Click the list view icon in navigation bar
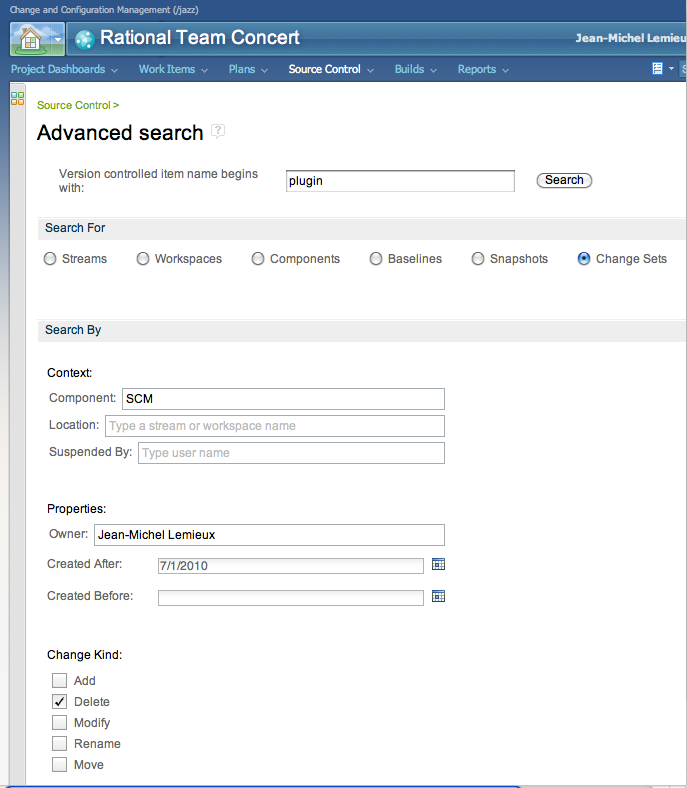This screenshot has height=788, width=687. 657,68
